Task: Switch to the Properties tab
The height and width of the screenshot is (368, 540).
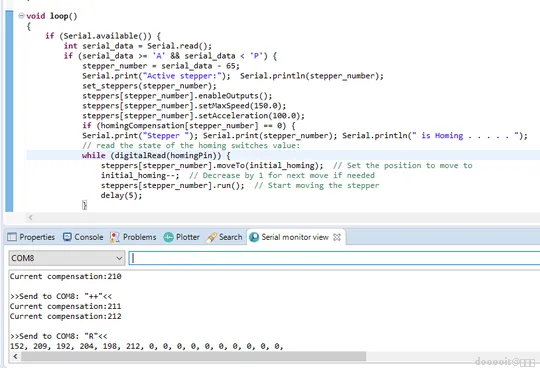Action: pyautogui.click(x=31, y=237)
